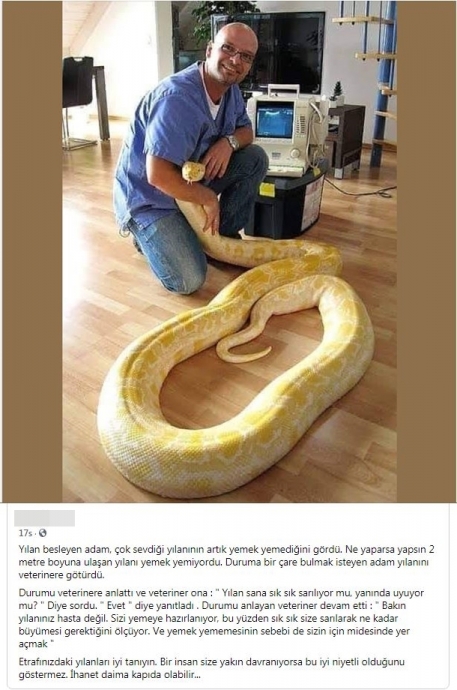This screenshot has height=690, width=457.
Task: Click the brown margin left of the photo
Action: [x=32, y=251]
